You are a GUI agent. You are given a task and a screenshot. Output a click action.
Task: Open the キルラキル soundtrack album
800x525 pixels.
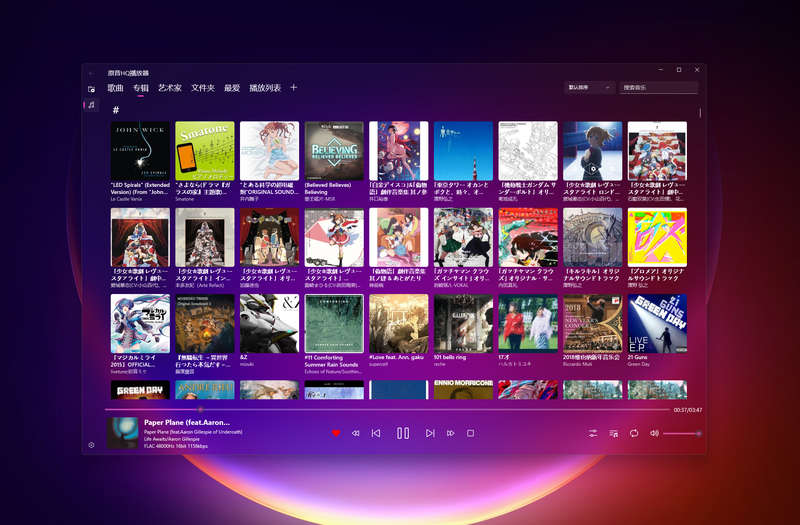click(x=593, y=237)
